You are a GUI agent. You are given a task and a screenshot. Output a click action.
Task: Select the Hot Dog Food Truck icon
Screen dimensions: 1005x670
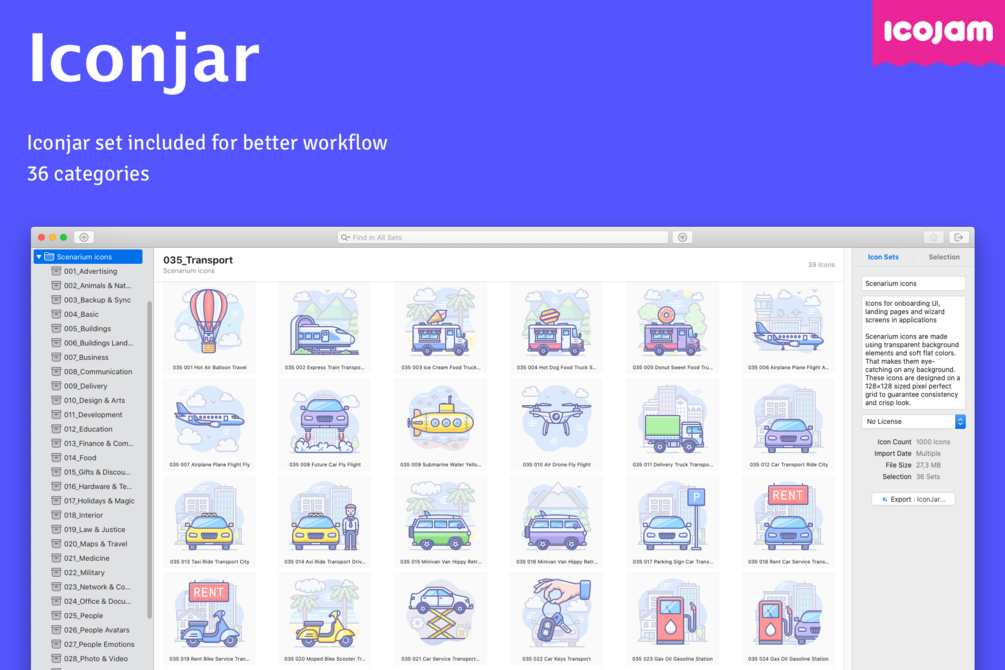[x=556, y=328]
